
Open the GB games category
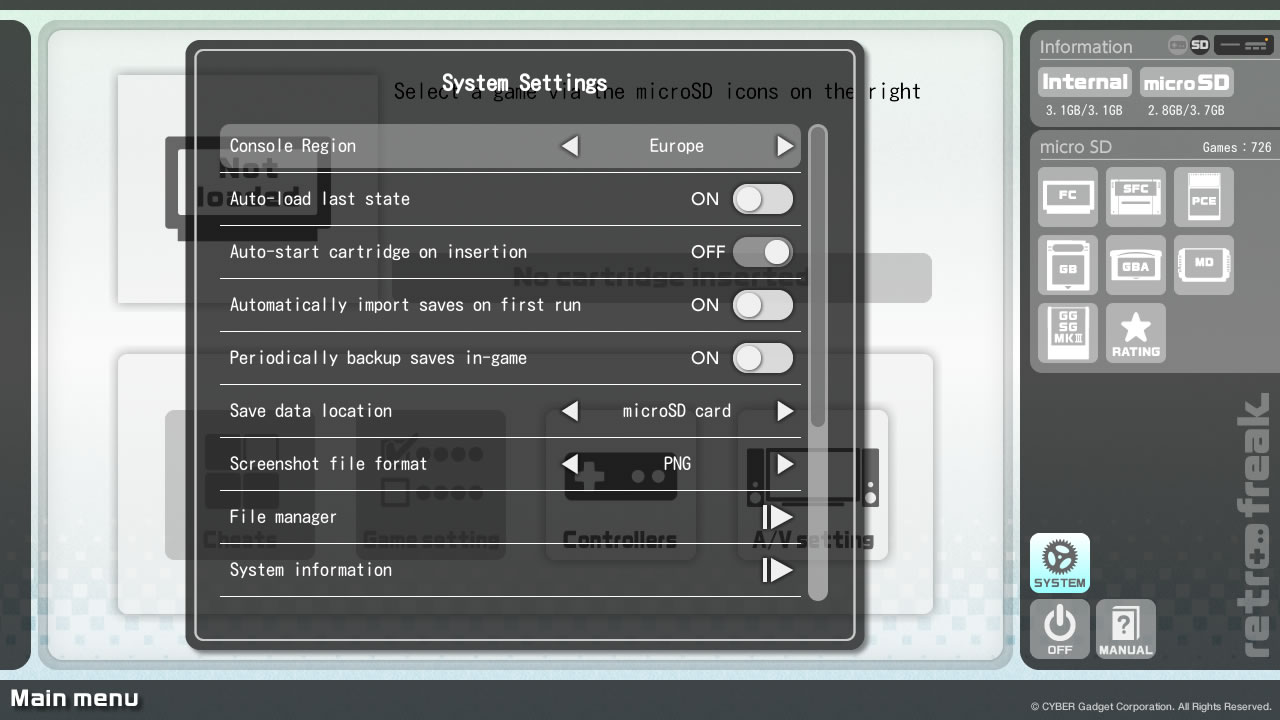pos(1068,265)
